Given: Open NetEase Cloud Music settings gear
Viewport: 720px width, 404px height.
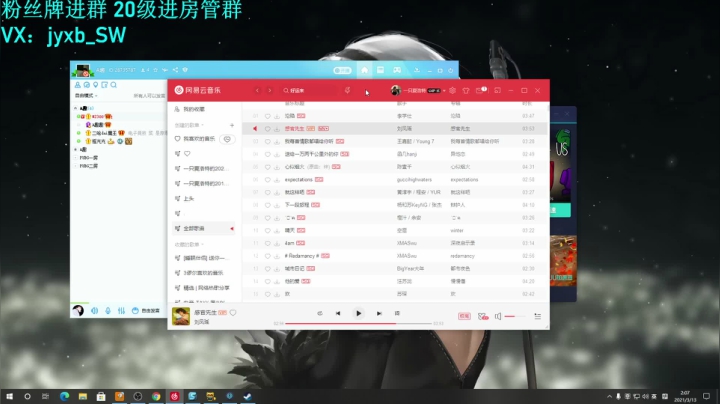Looking at the screenshot, I should click(x=453, y=90).
